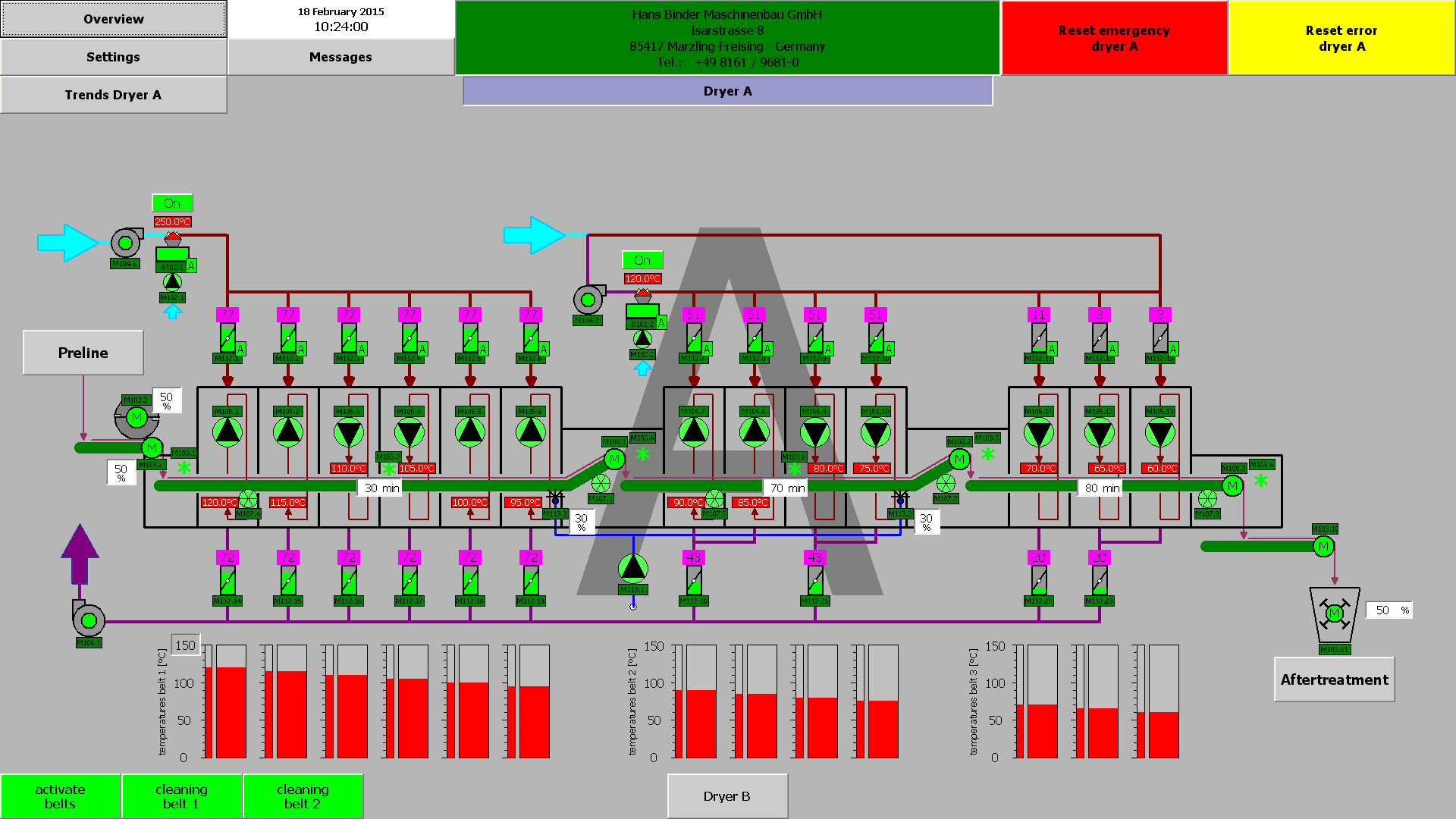Select discharge conveyor motor M103.10
This screenshot has height=819, width=1456.
click(x=1323, y=546)
